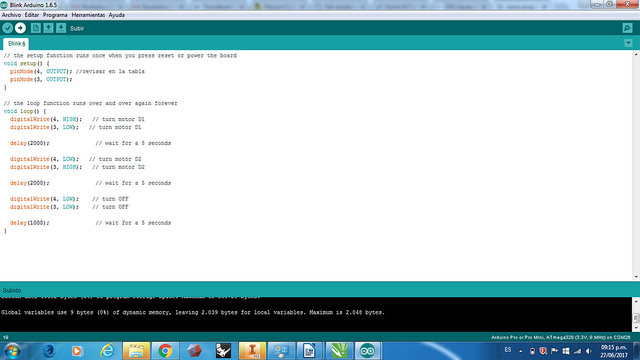Viewport: 640px width, 360px height.
Task: Click the 'Global variables use 9 bytes' console line
Action: click(193, 313)
